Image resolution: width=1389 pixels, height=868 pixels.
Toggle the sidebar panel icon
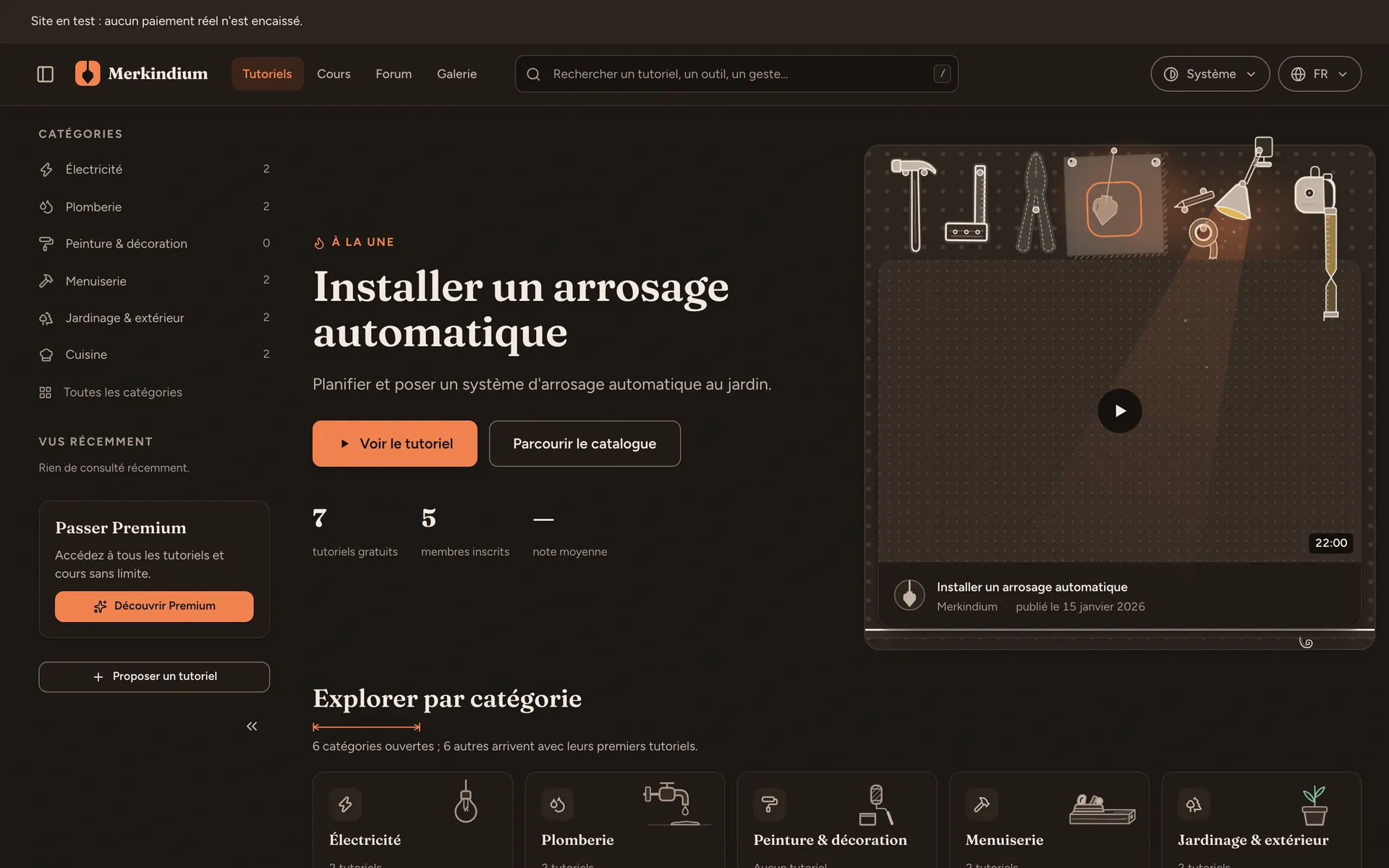click(45, 74)
